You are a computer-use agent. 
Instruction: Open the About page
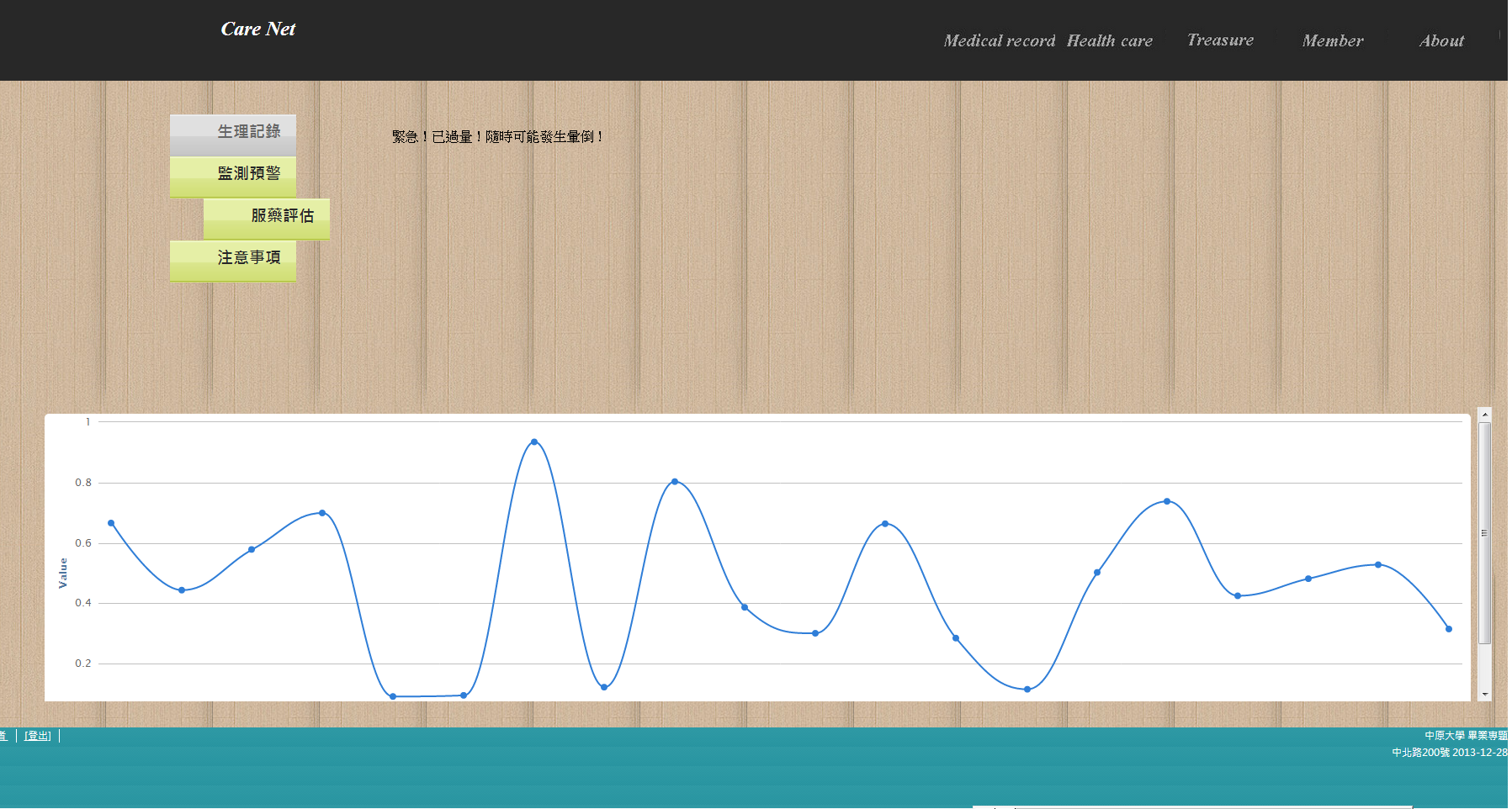1441,41
